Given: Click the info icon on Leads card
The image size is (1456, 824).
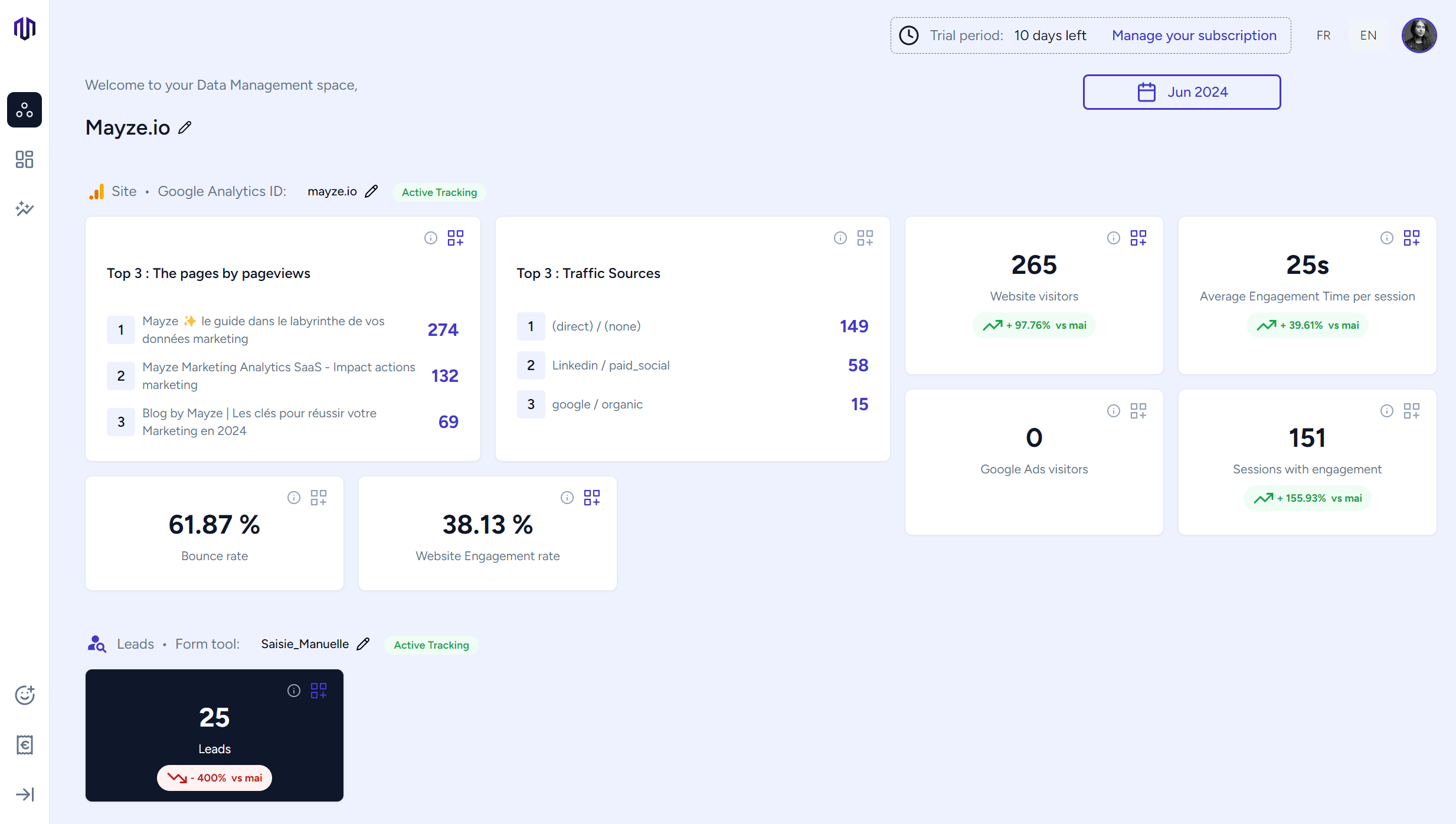Looking at the screenshot, I should (293, 689).
